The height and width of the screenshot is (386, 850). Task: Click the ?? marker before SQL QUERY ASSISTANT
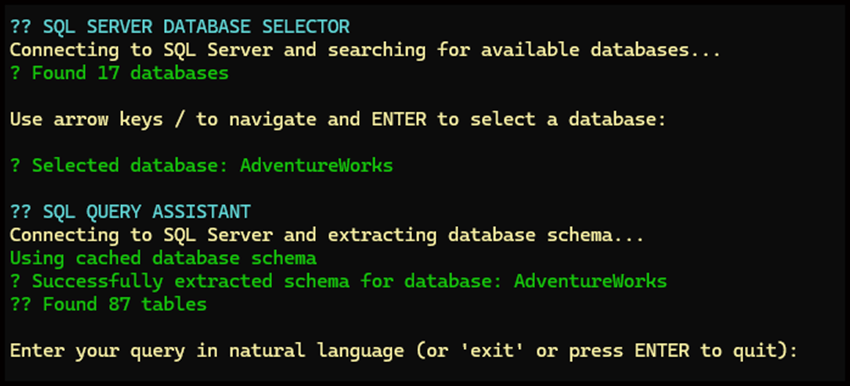21,211
